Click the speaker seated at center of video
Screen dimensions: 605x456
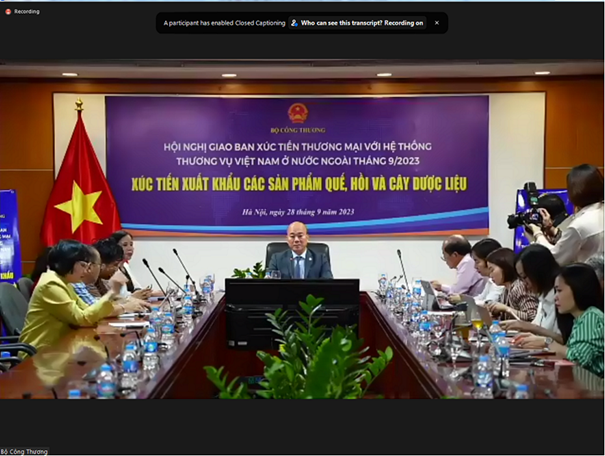click(x=299, y=253)
